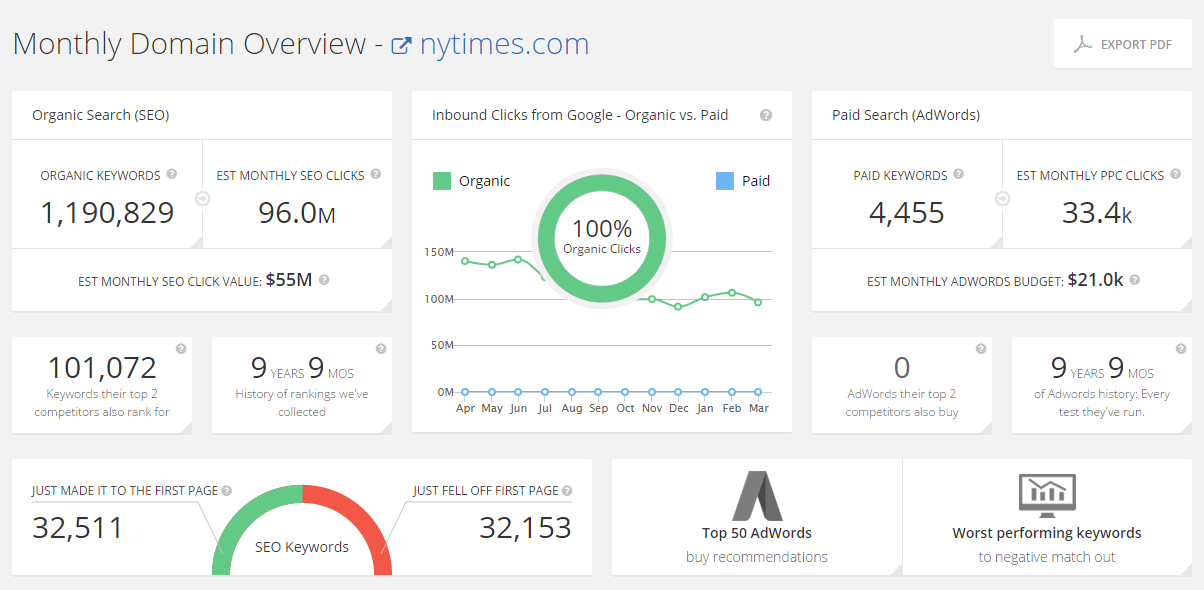Screen dimensions: 1204x590
Task: Open Worst performing keywords card
Action: (1047, 517)
